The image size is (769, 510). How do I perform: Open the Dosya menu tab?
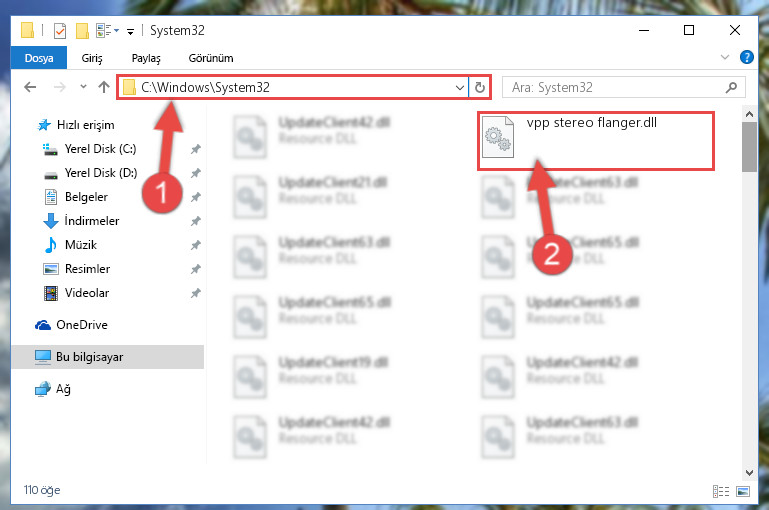[39, 58]
